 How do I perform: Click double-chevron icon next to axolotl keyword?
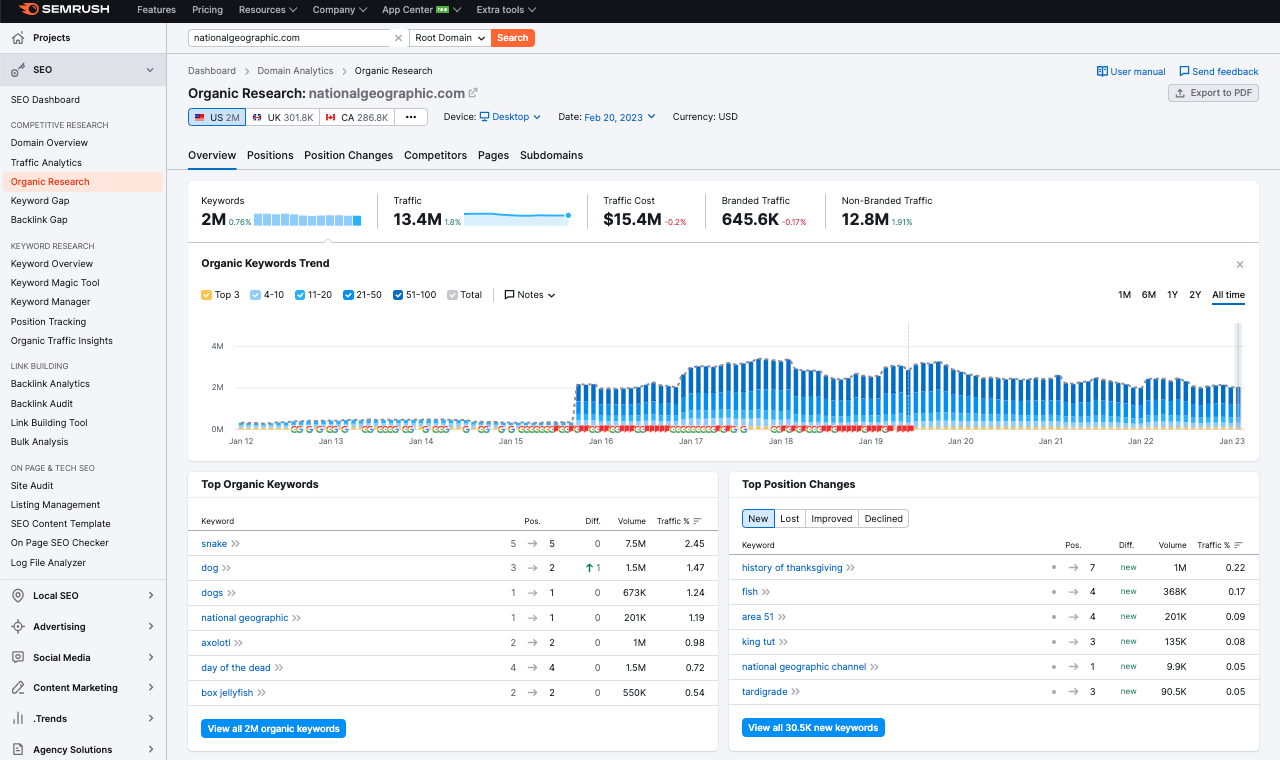pos(239,643)
